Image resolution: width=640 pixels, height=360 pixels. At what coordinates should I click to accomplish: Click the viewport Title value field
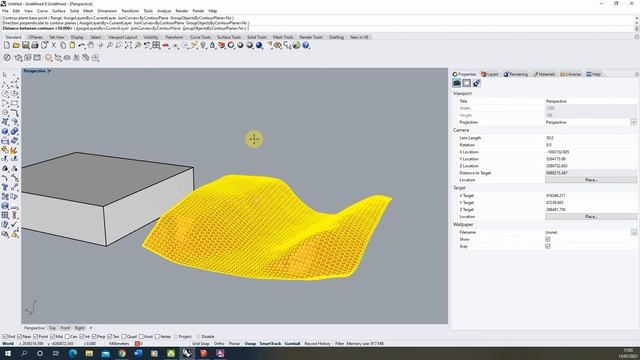coord(591,101)
